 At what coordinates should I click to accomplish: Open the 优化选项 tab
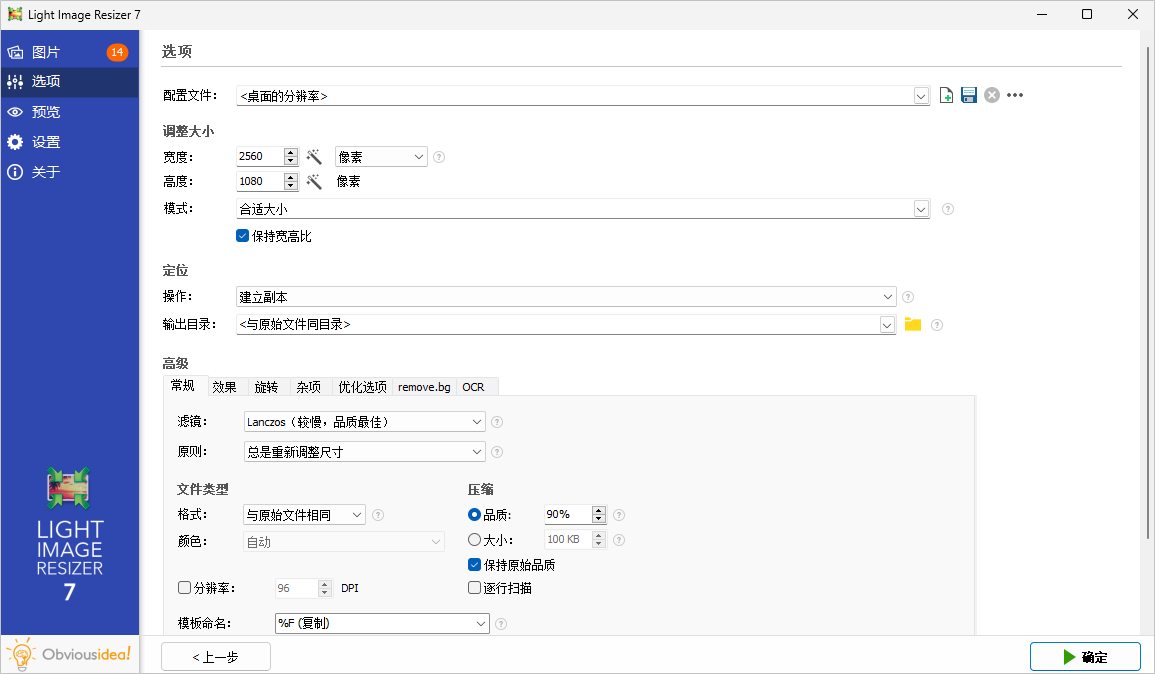(362, 387)
